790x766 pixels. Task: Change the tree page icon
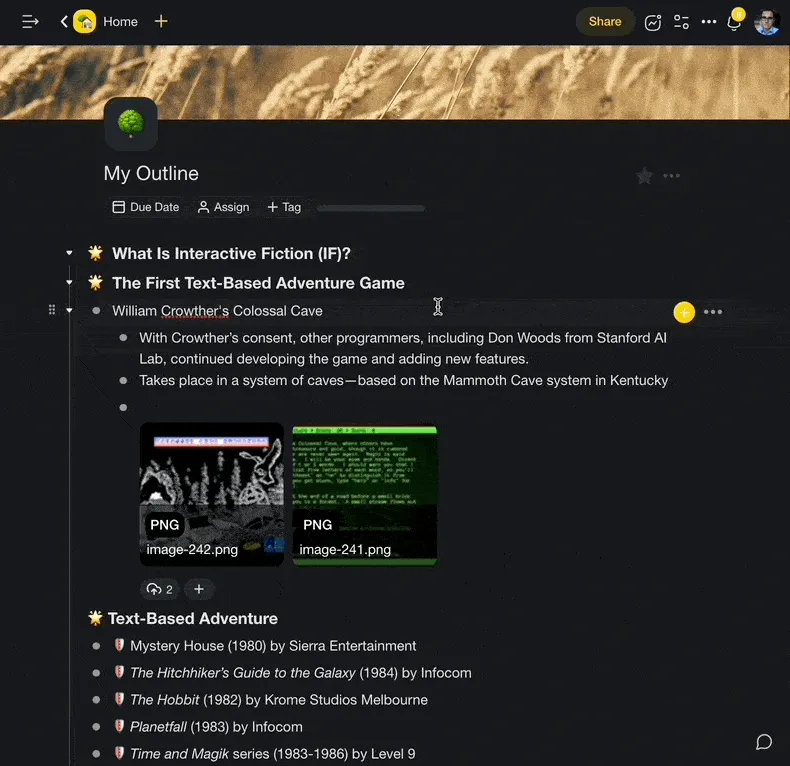[x=131, y=124]
